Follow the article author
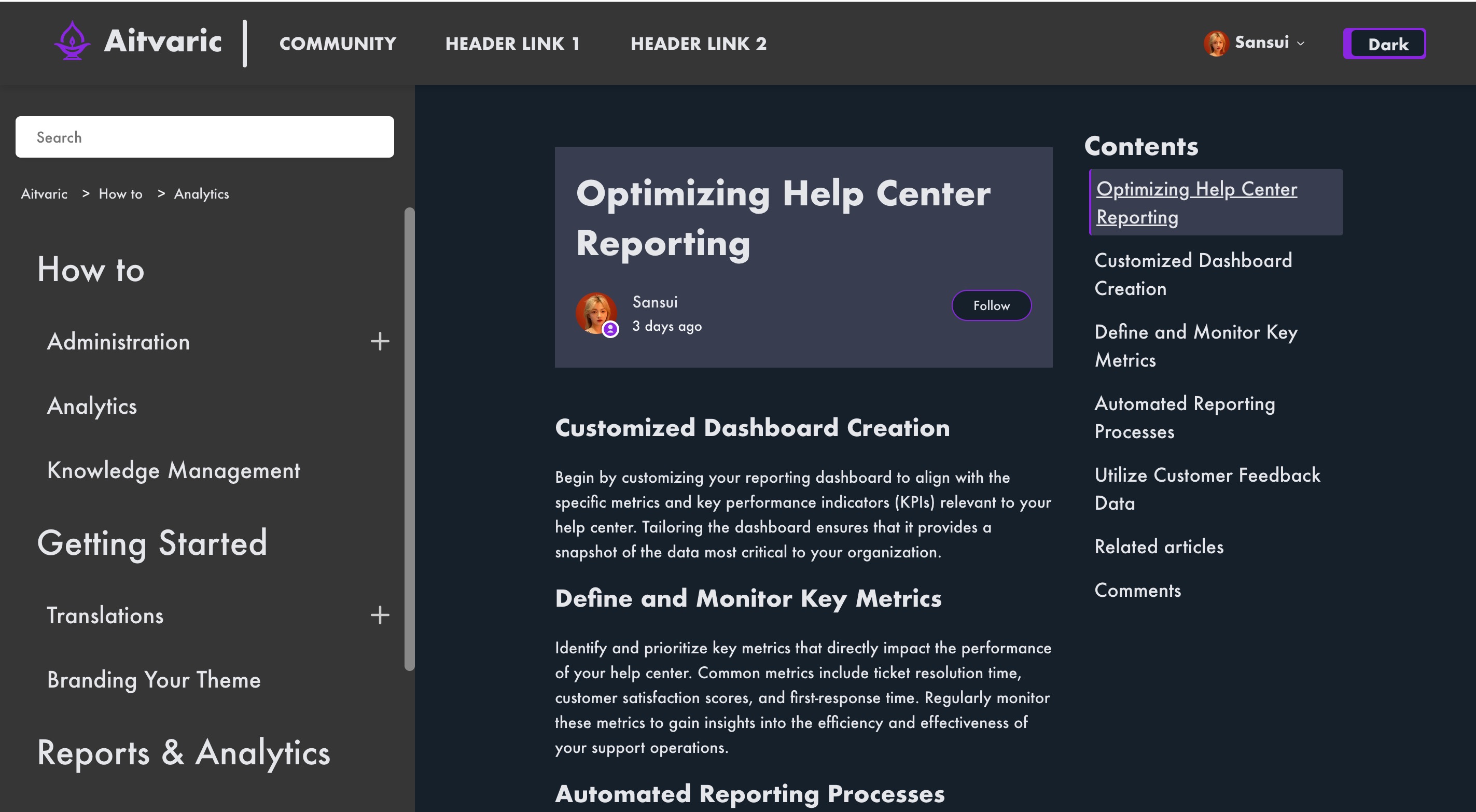1476x812 pixels. [x=991, y=305]
